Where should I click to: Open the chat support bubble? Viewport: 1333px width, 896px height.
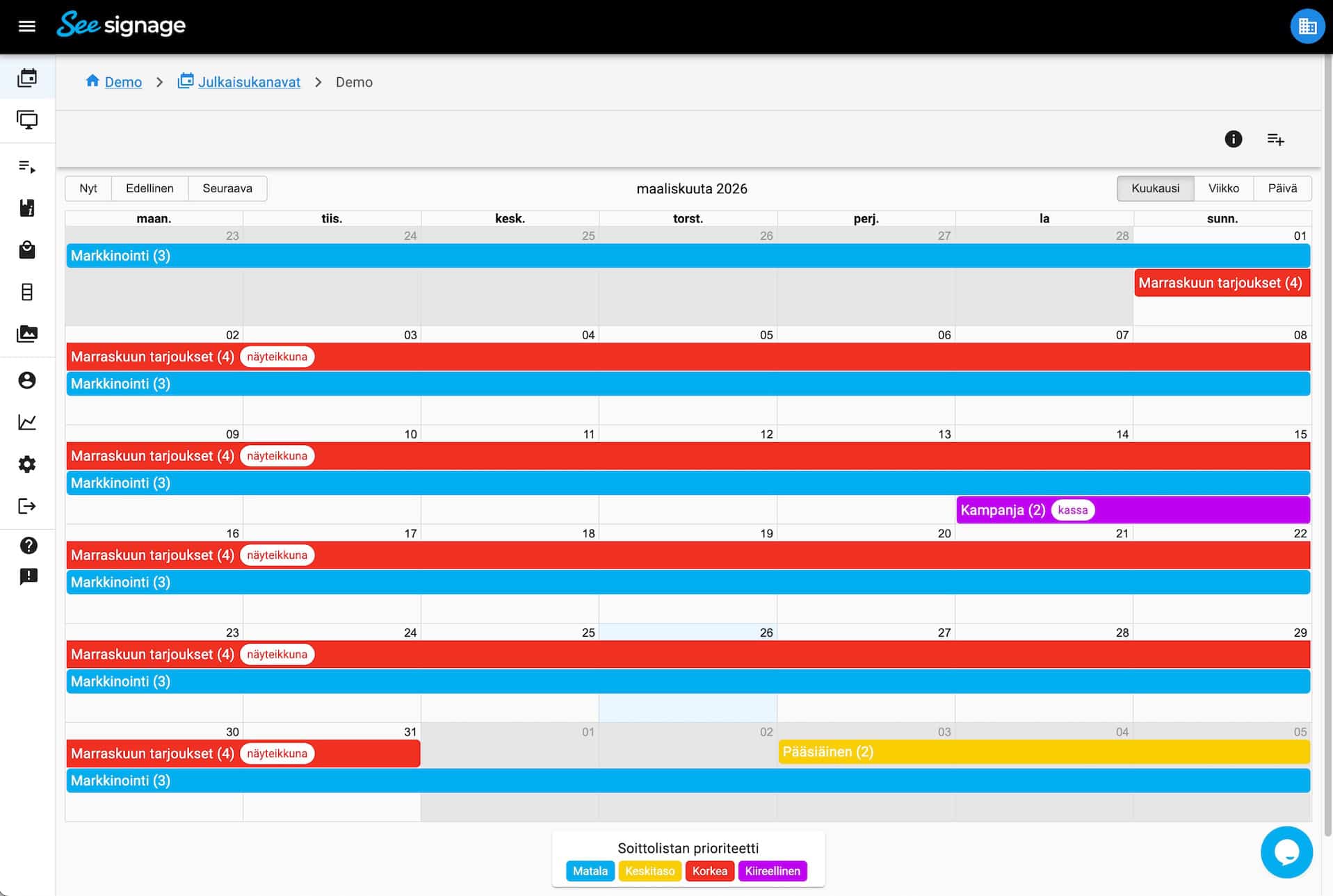pos(1286,852)
